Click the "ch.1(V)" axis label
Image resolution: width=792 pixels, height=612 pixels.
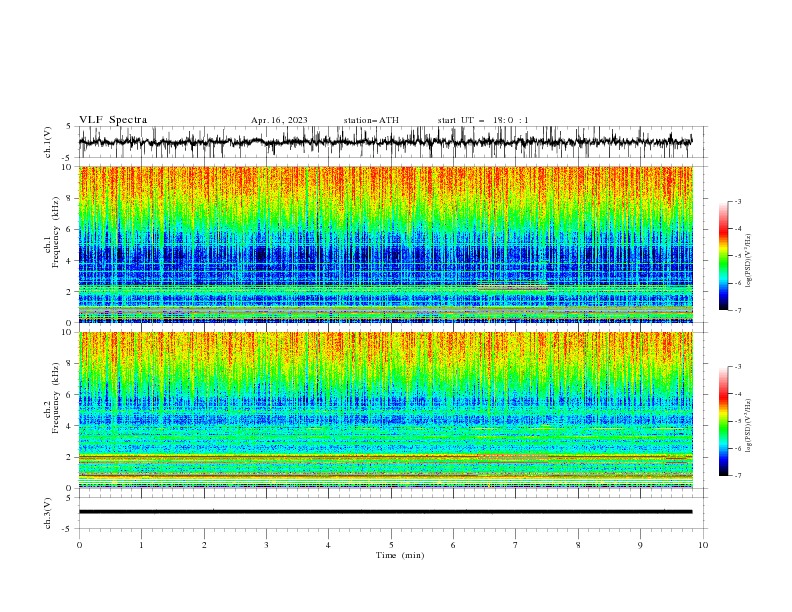tap(48, 142)
